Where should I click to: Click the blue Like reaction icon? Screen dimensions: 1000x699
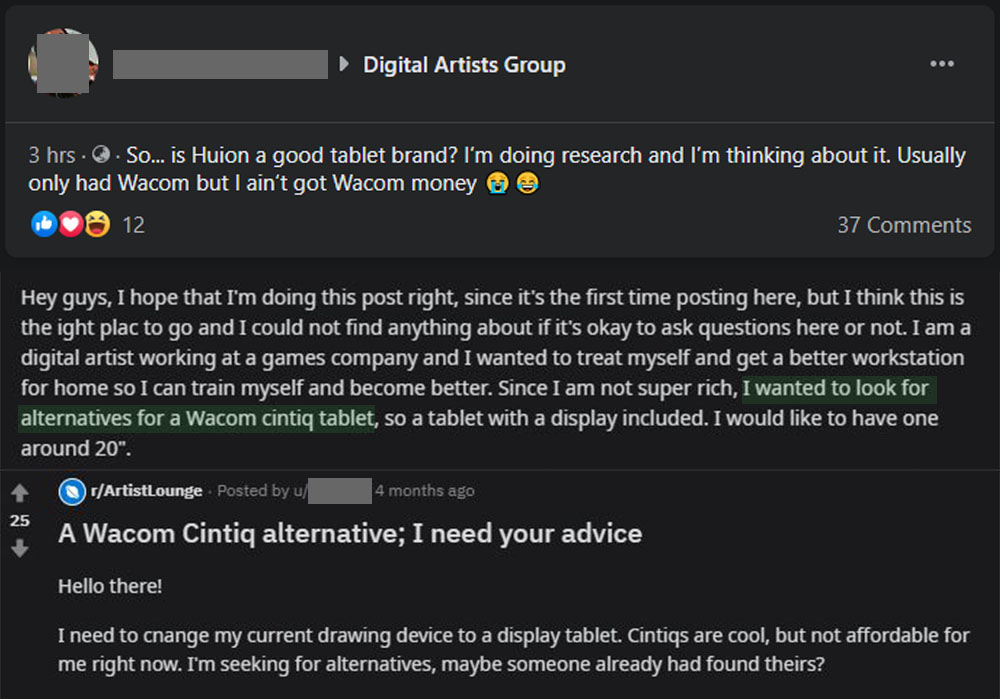[x=44, y=224]
